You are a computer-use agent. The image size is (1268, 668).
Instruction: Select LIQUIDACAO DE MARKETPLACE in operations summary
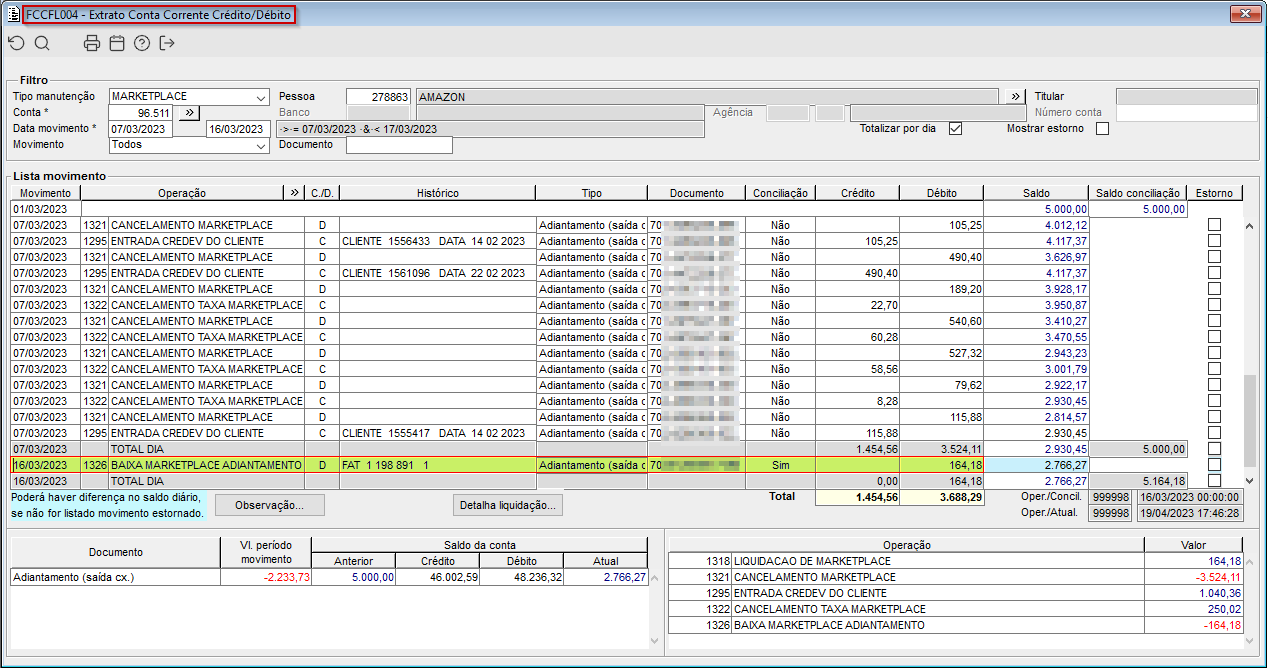pyautogui.click(x=955, y=561)
